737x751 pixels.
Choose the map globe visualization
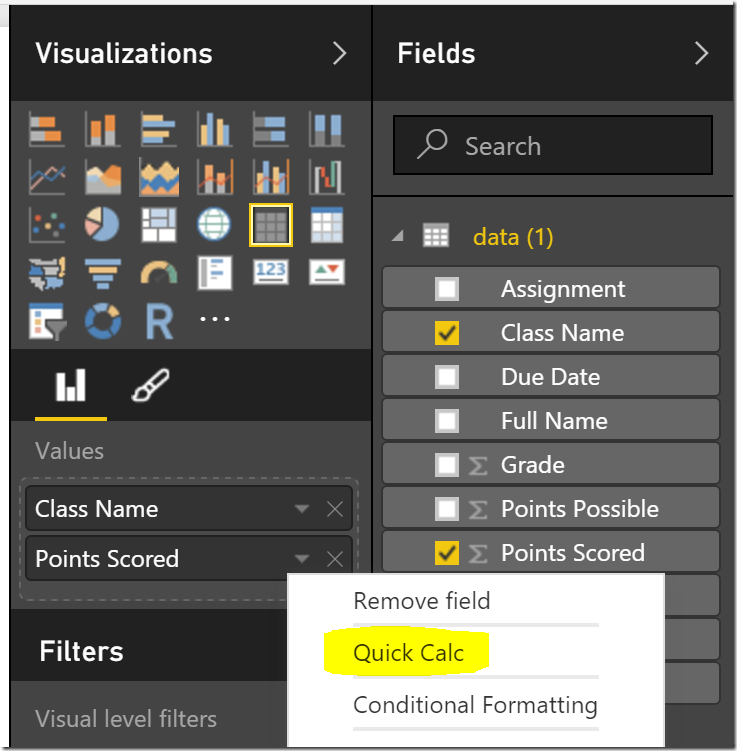pyautogui.click(x=214, y=225)
